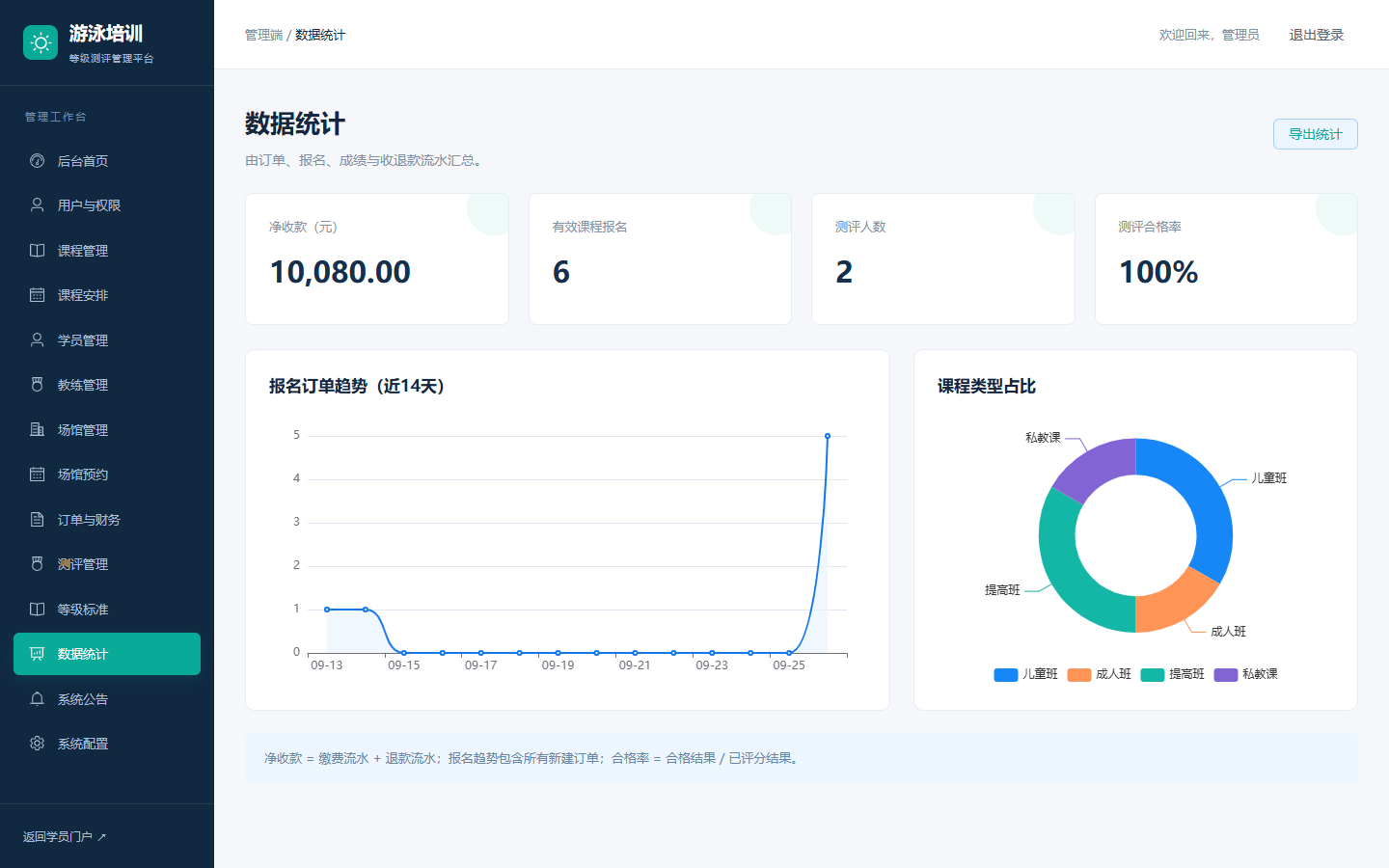Image resolution: width=1389 pixels, height=868 pixels.
Task: Click the 游泳培训 sun logo icon
Action: click(x=41, y=42)
